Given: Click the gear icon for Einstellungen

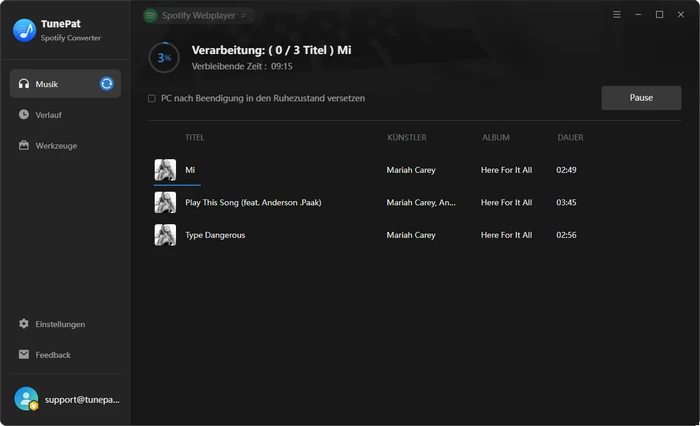Looking at the screenshot, I should click(24, 323).
